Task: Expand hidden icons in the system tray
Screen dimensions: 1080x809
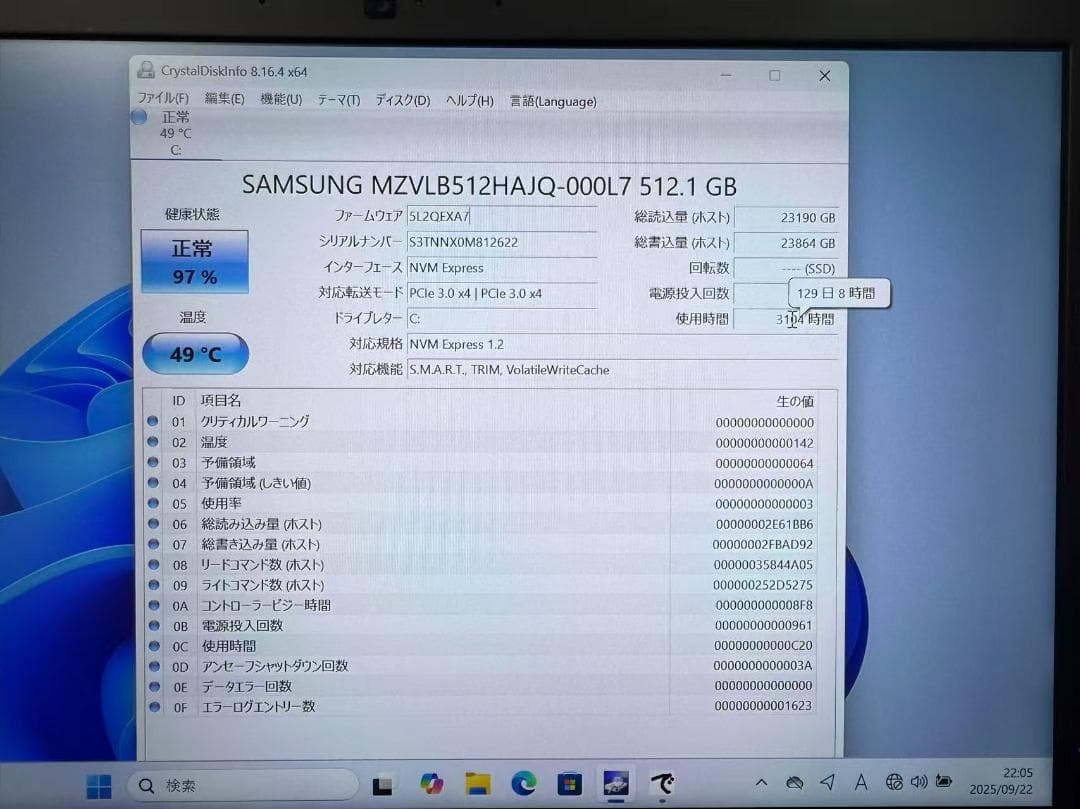Action: point(762,784)
